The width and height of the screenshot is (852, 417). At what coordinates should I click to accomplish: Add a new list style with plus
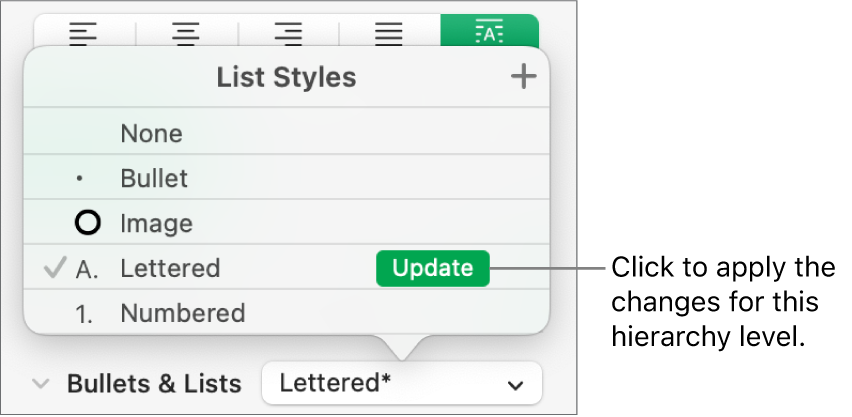click(x=523, y=77)
